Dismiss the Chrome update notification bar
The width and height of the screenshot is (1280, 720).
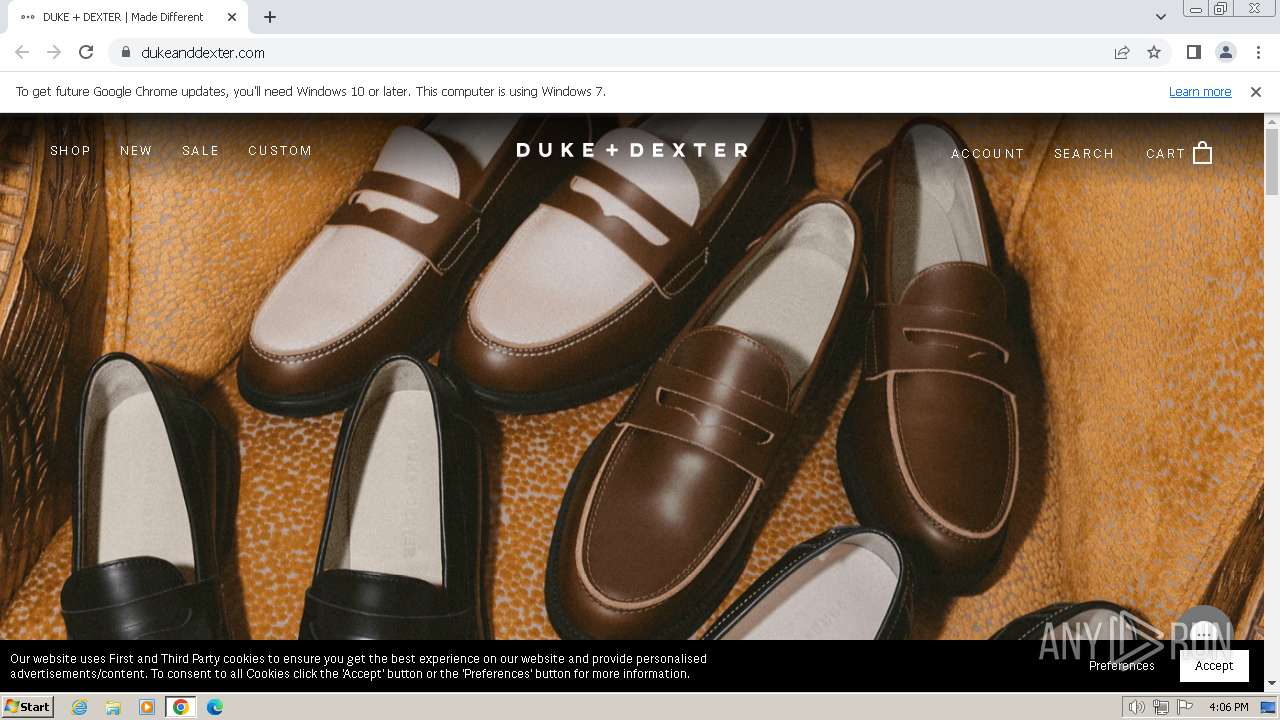1256,92
